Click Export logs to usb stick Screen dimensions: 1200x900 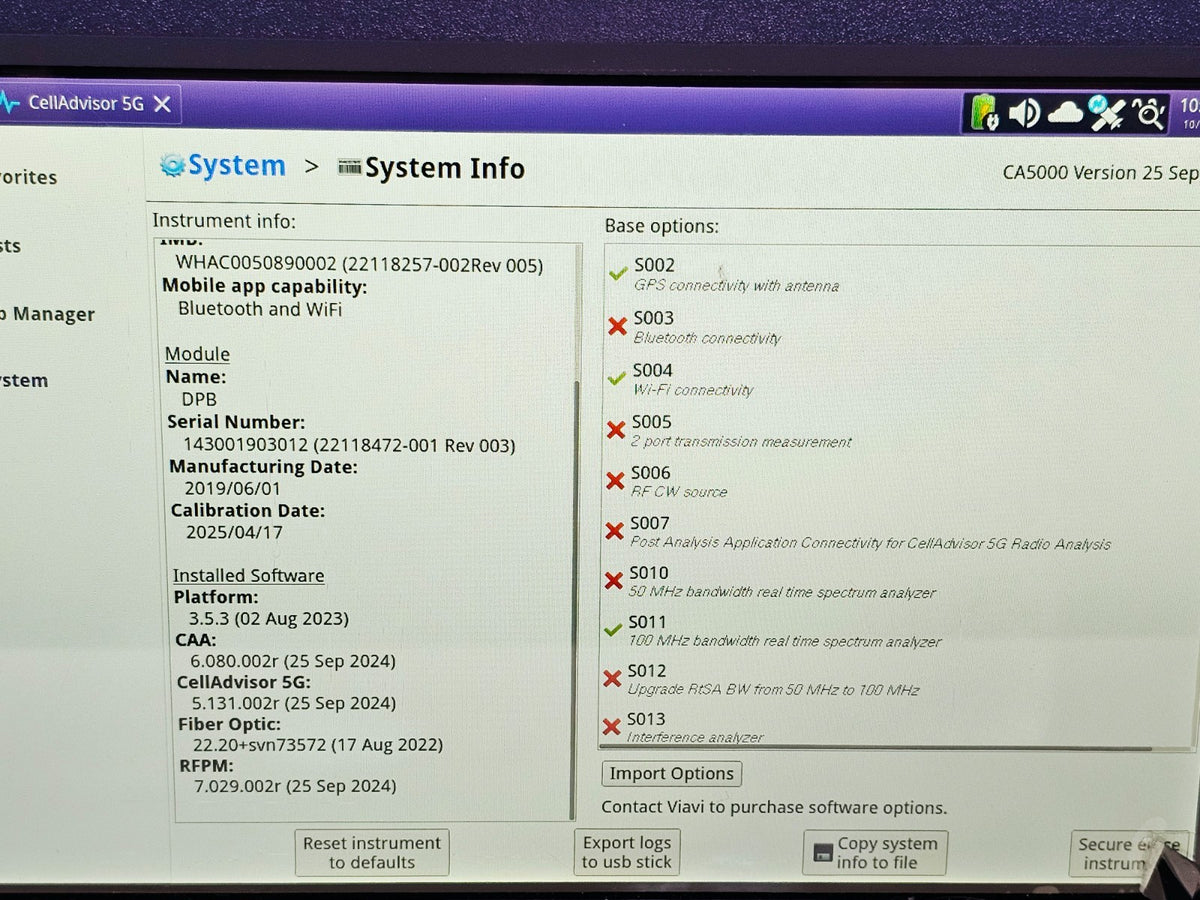click(x=627, y=853)
